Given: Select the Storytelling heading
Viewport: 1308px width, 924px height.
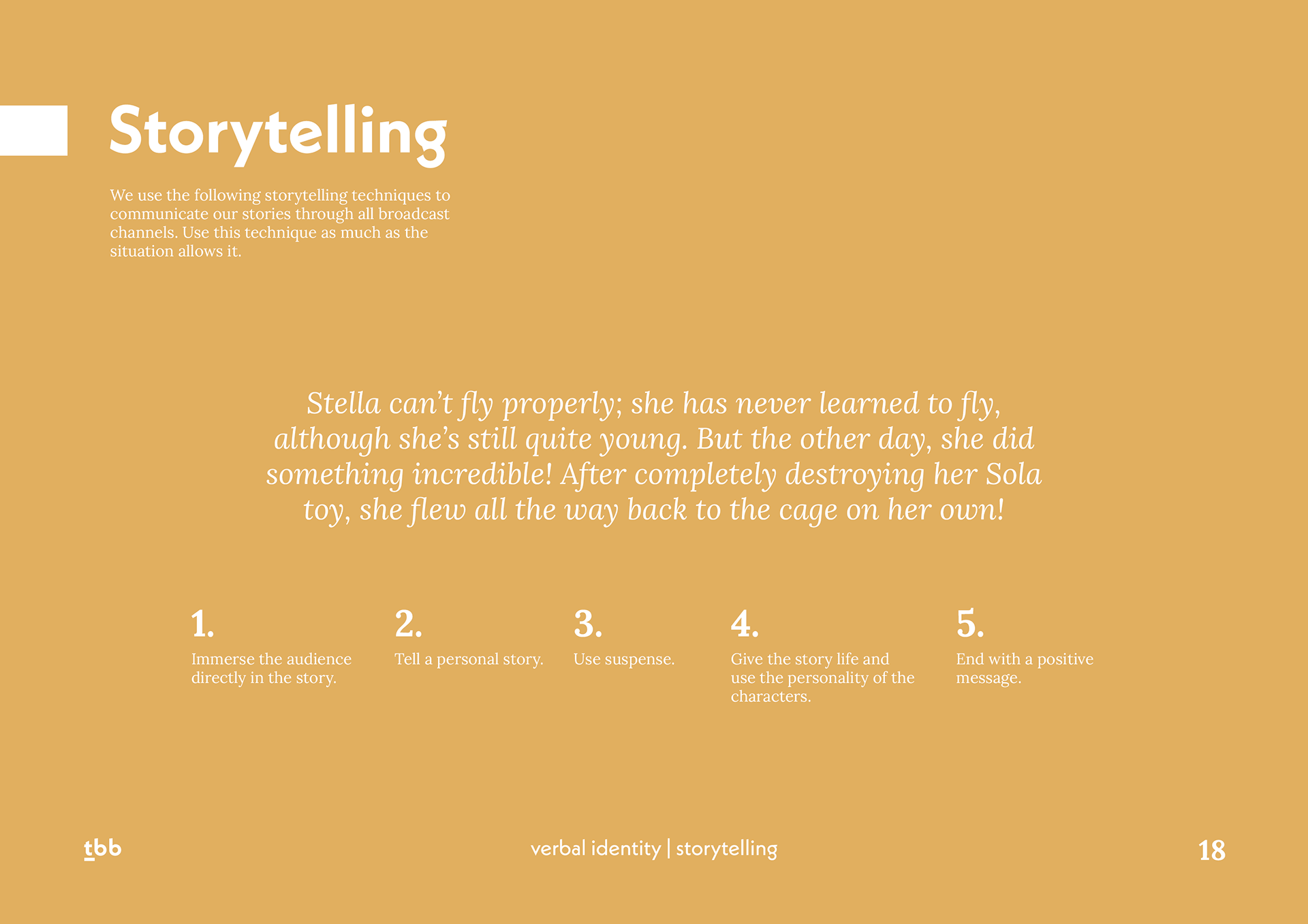Looking at the screenshot, I should click(278, 134).
